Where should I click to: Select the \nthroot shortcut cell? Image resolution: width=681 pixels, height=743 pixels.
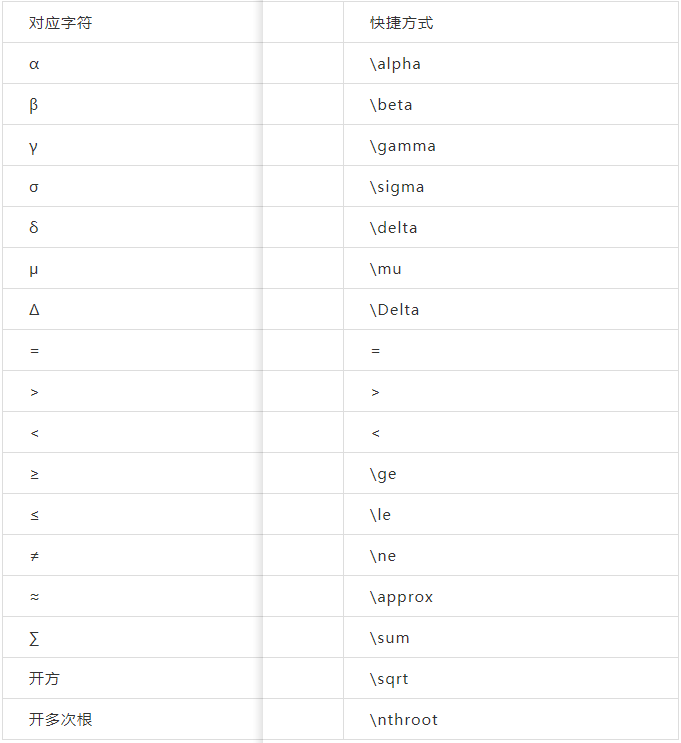(404, 720)
